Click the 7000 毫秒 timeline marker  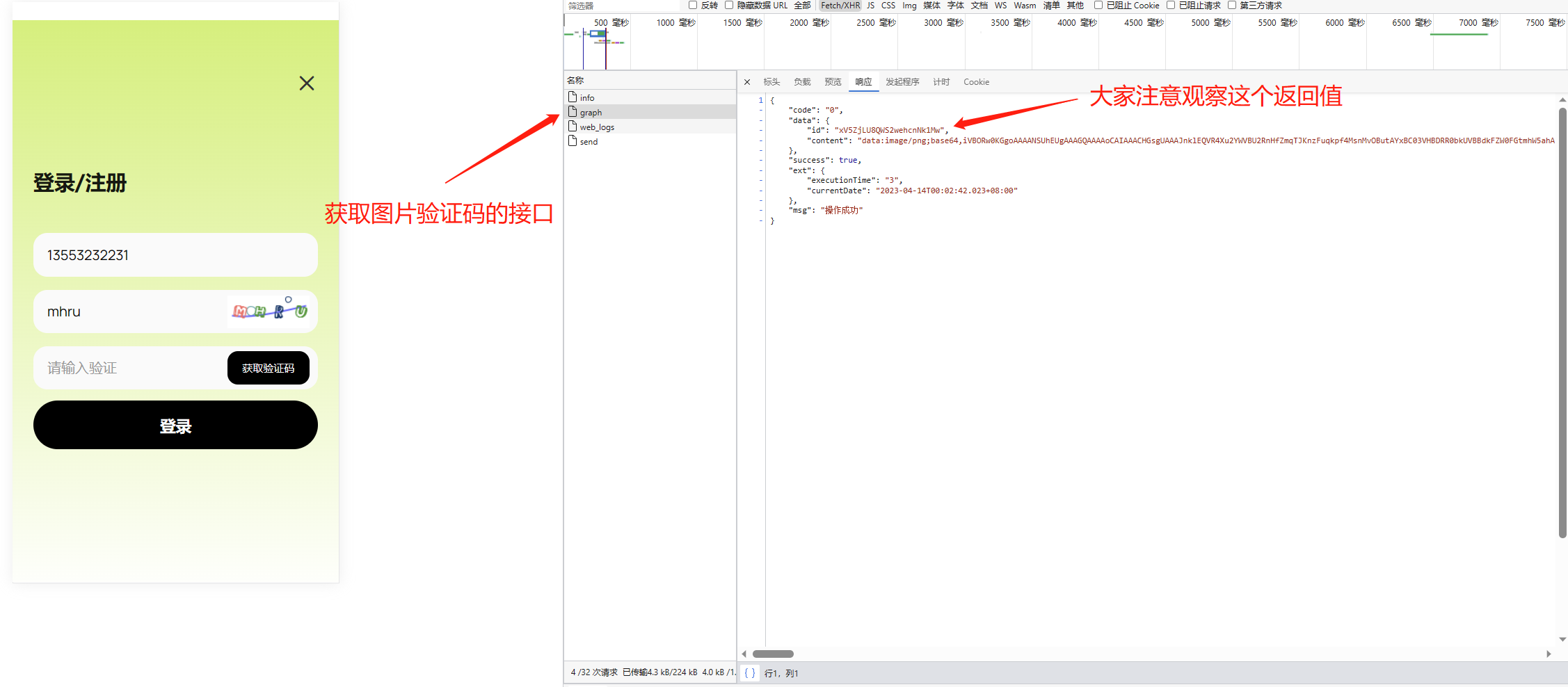[1478, 23]
